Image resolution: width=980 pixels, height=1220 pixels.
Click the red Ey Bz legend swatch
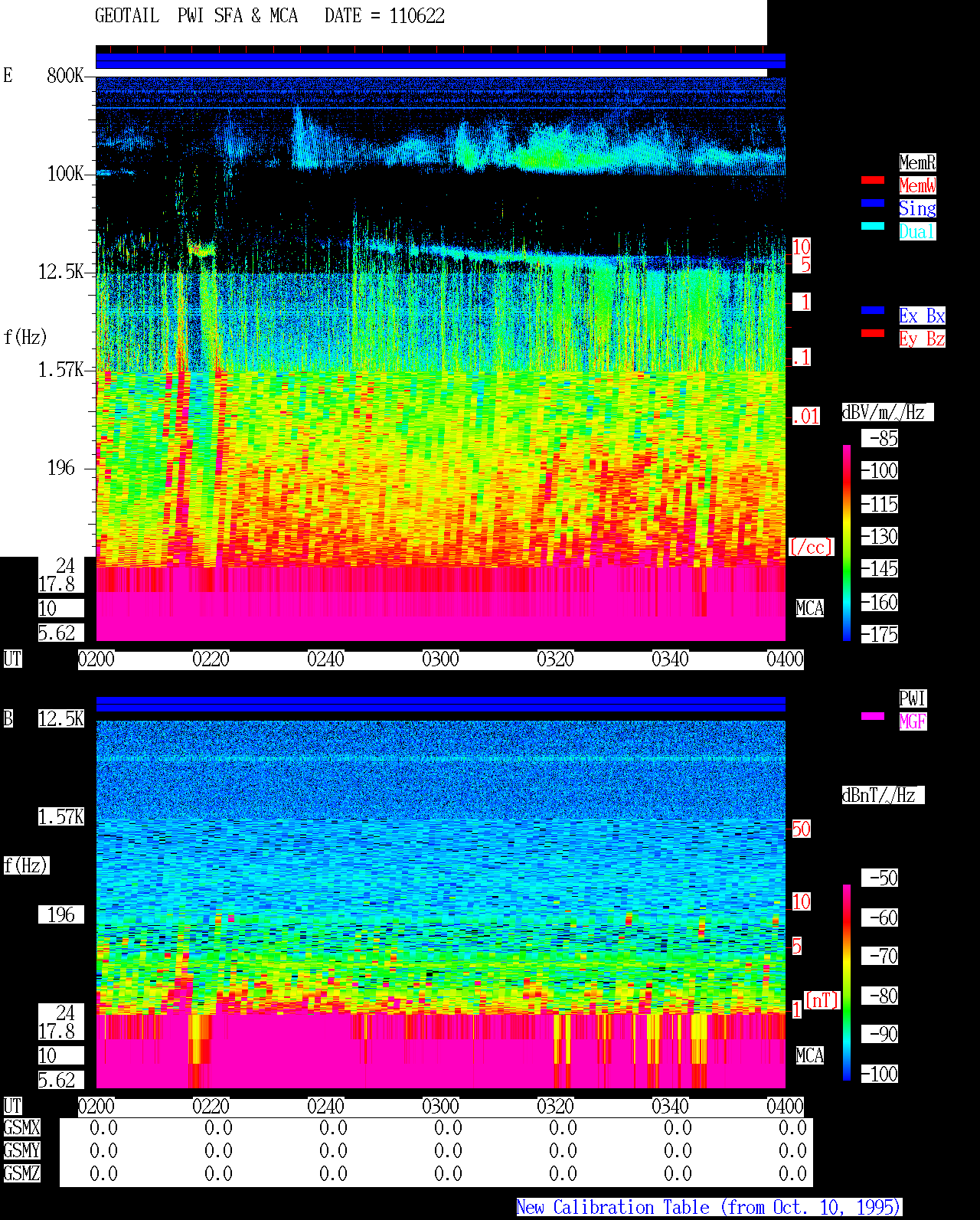[873, 333]
